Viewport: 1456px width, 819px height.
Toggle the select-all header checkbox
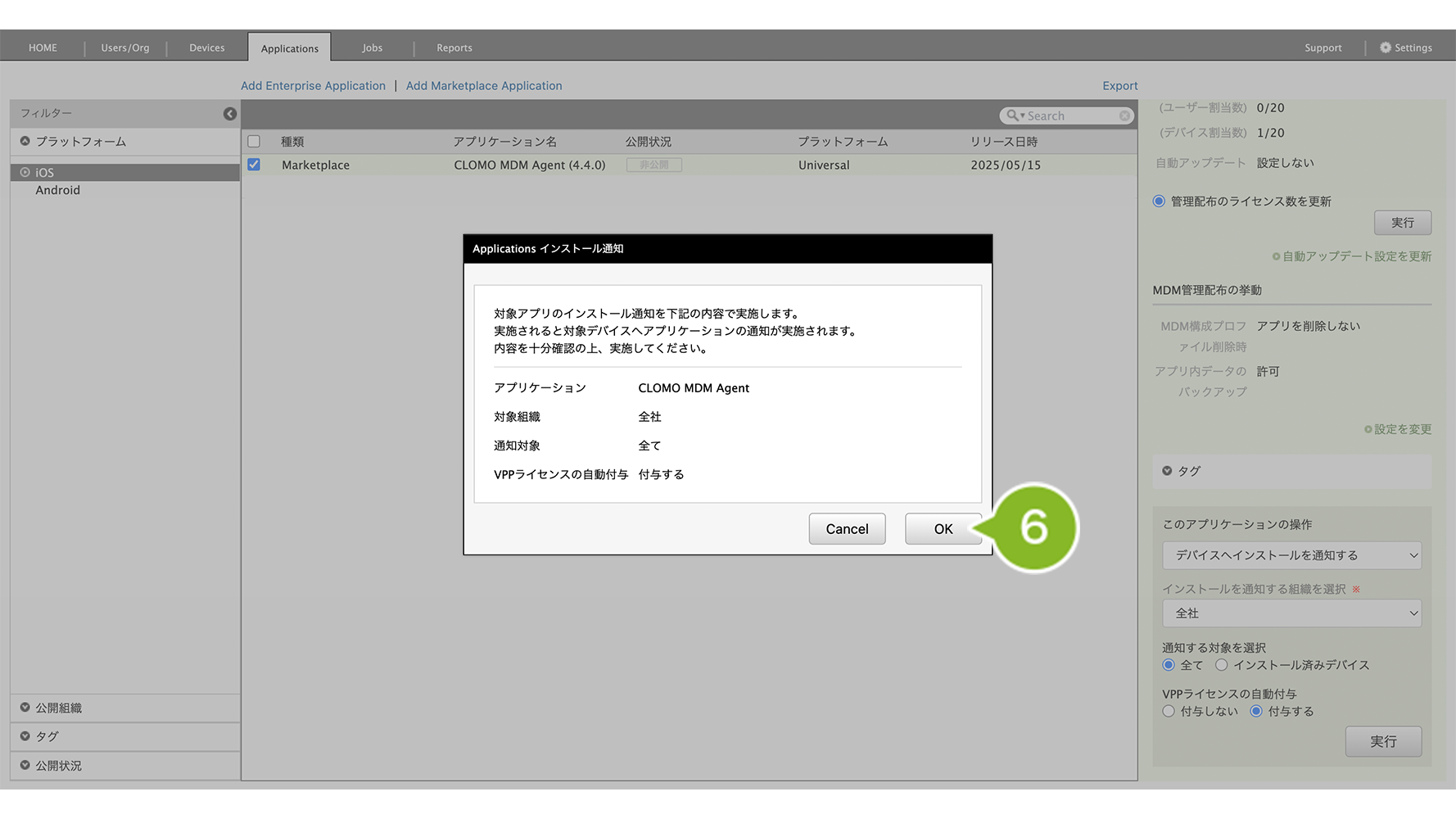point(254,142)
